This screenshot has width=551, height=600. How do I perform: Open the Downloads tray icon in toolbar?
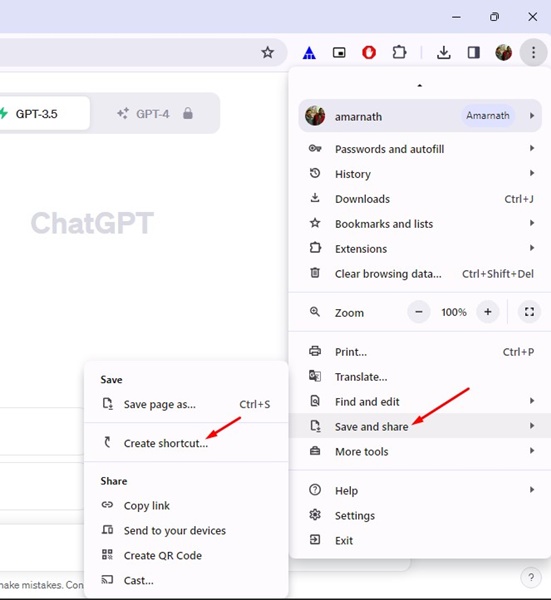(x=443, y=52)
